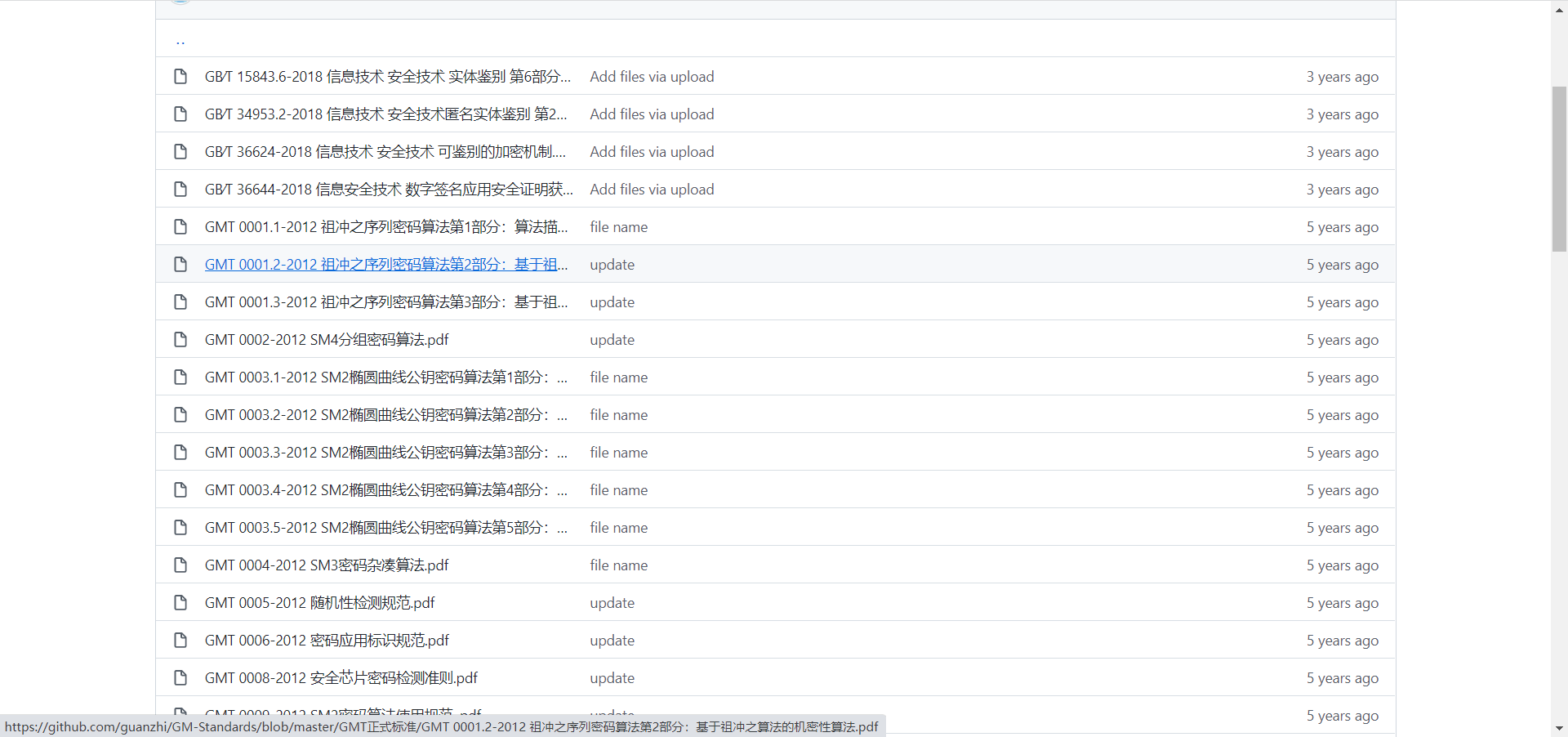The image size is (1568, 737).
Task: Click file icon beside GMT 0006-2012 entry
Action: pyautogui.click(x=180, y=641)
